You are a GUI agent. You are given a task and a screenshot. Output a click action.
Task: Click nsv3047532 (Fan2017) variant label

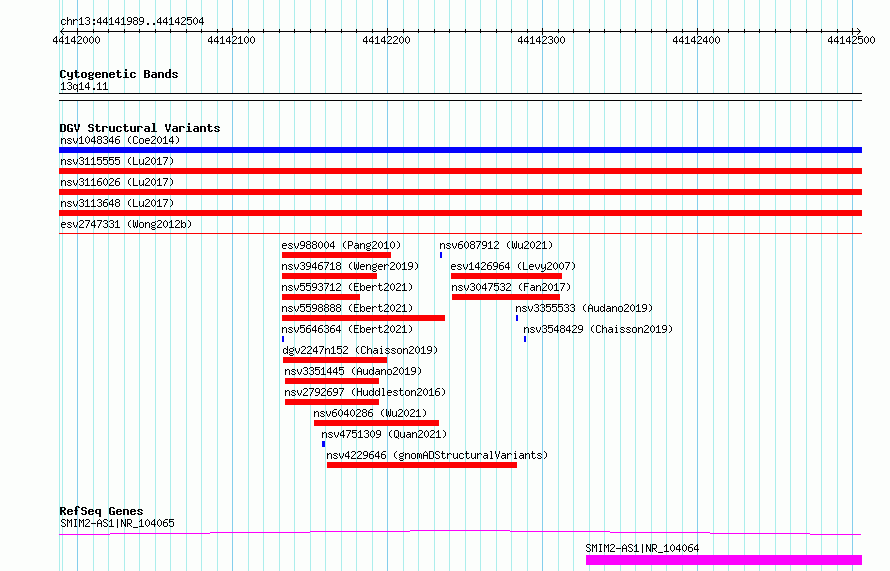click(511, 287)
